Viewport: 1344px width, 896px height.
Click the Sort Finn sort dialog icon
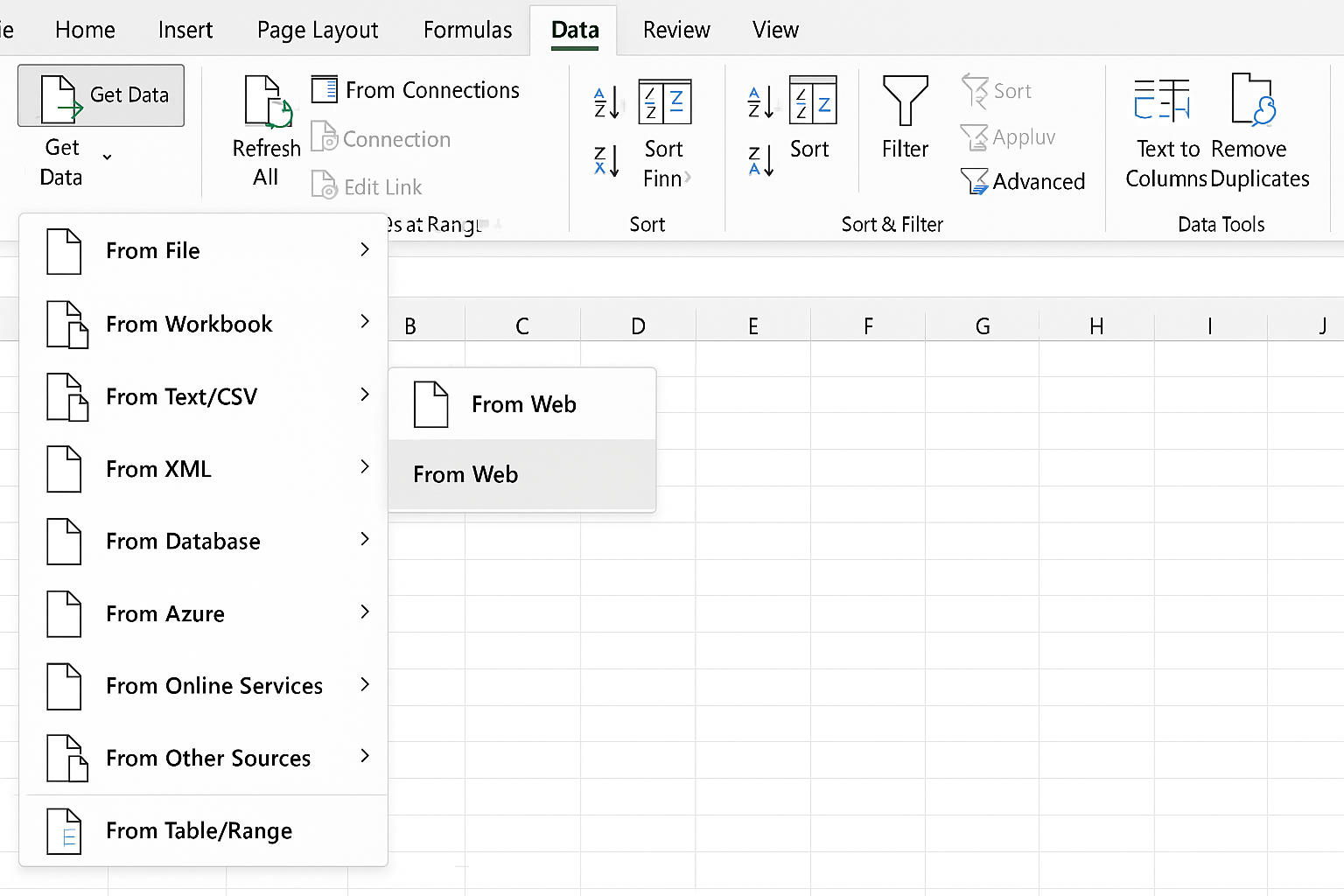tap(666, 101)
